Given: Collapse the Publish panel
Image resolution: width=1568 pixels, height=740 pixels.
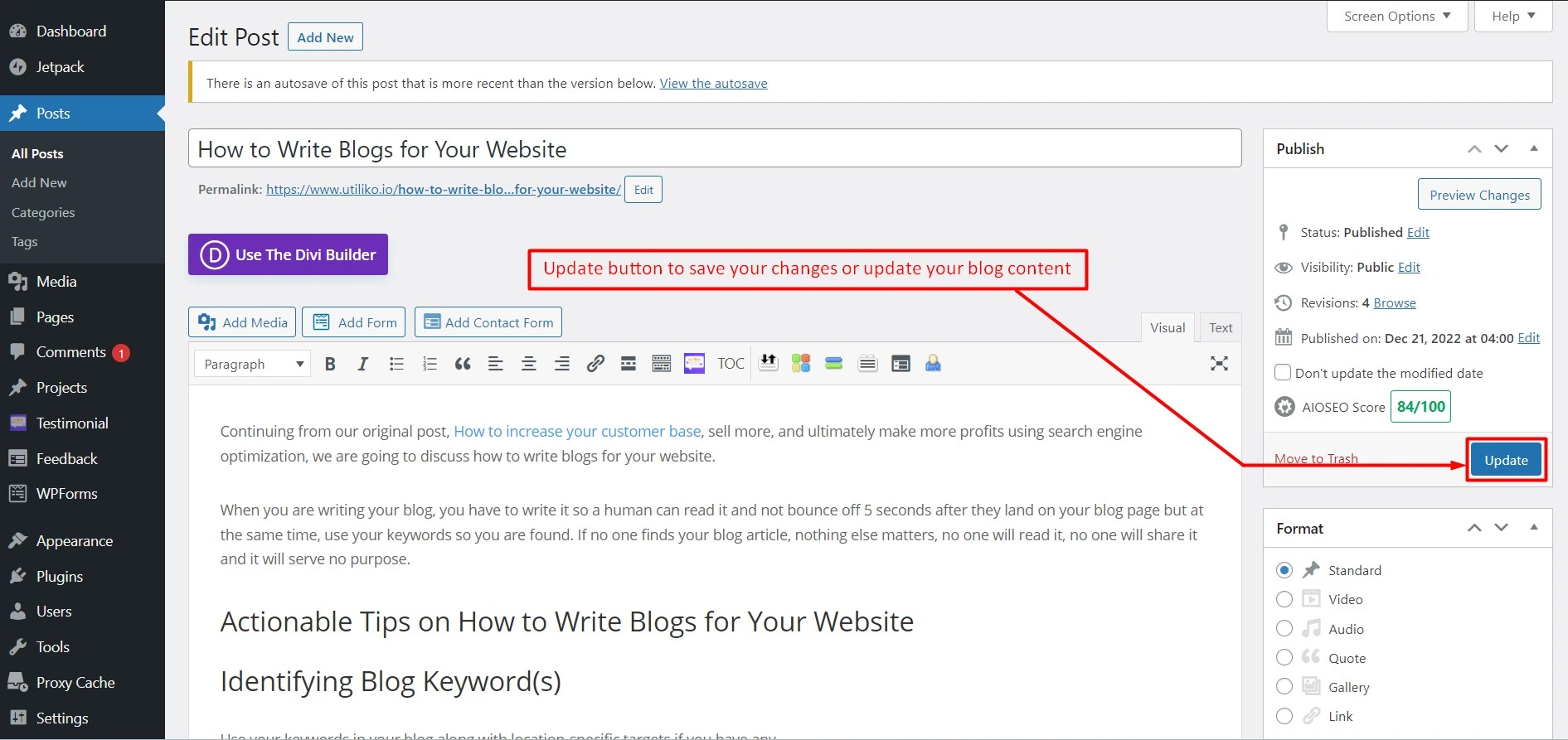Looking at the screenshot, I should click(1534, 148).
